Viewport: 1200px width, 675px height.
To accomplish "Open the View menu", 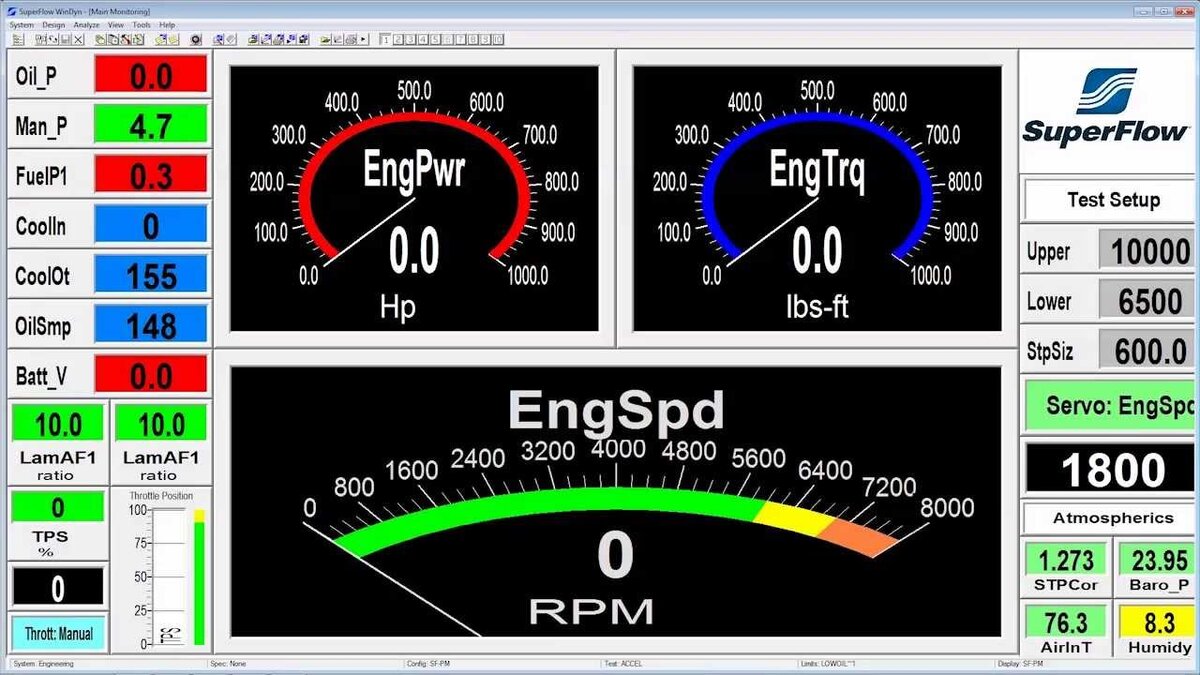I will (116, 24).
